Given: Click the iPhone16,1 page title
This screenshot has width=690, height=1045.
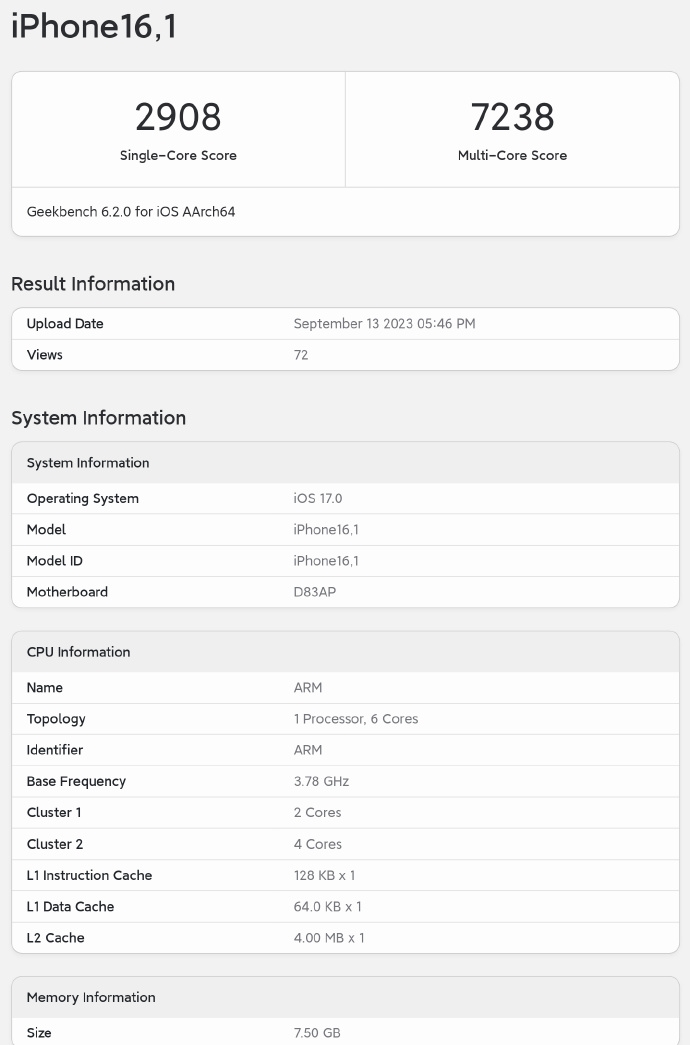Looking at the screenshot, I should 94,26.
